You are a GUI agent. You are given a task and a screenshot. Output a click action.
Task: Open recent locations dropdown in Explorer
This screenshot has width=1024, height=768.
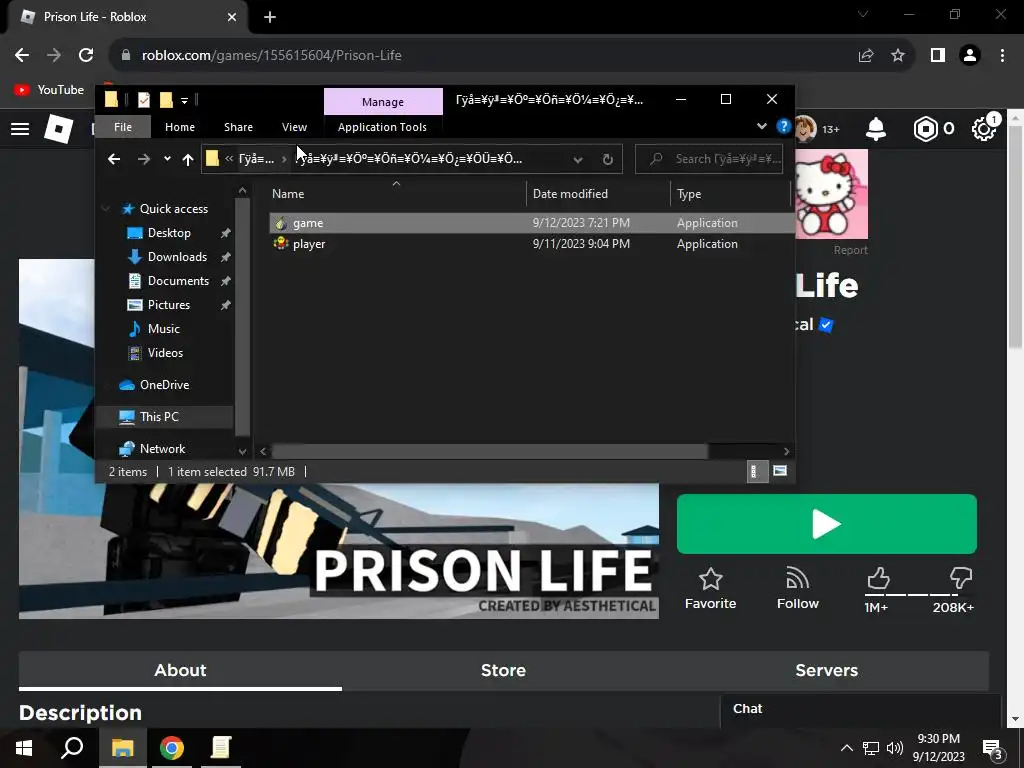tap(167, 159)
